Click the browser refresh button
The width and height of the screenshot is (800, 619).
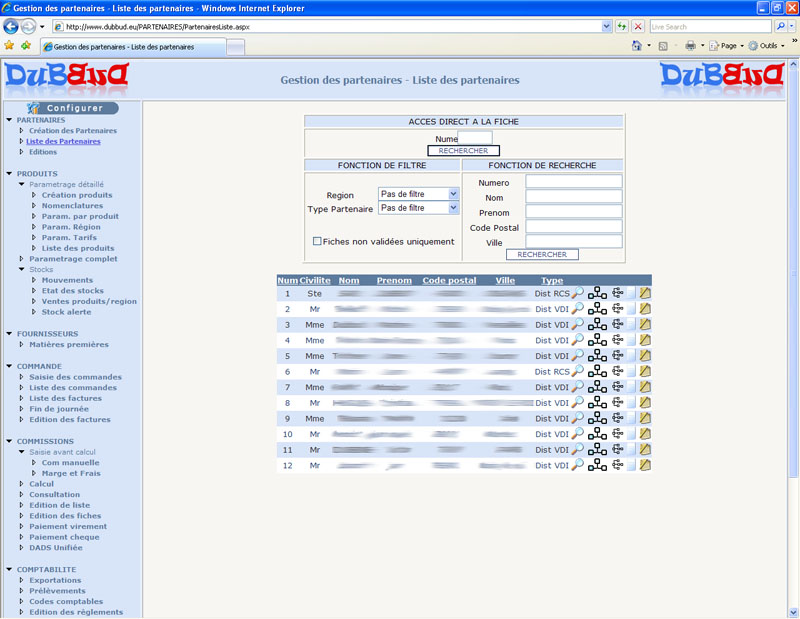[622, 26]
